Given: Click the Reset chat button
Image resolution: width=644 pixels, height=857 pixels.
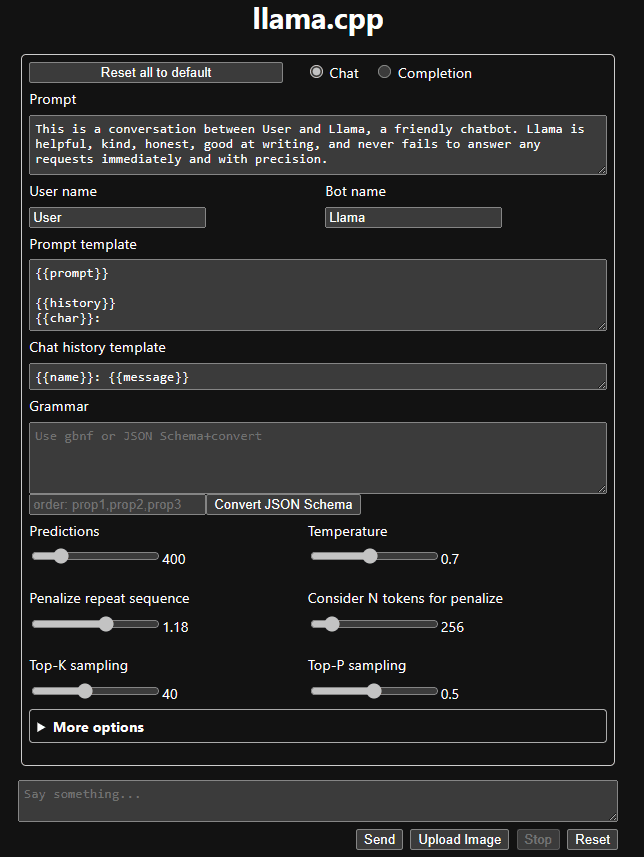Looking at the screenshot, I should [x=593, y=840].
